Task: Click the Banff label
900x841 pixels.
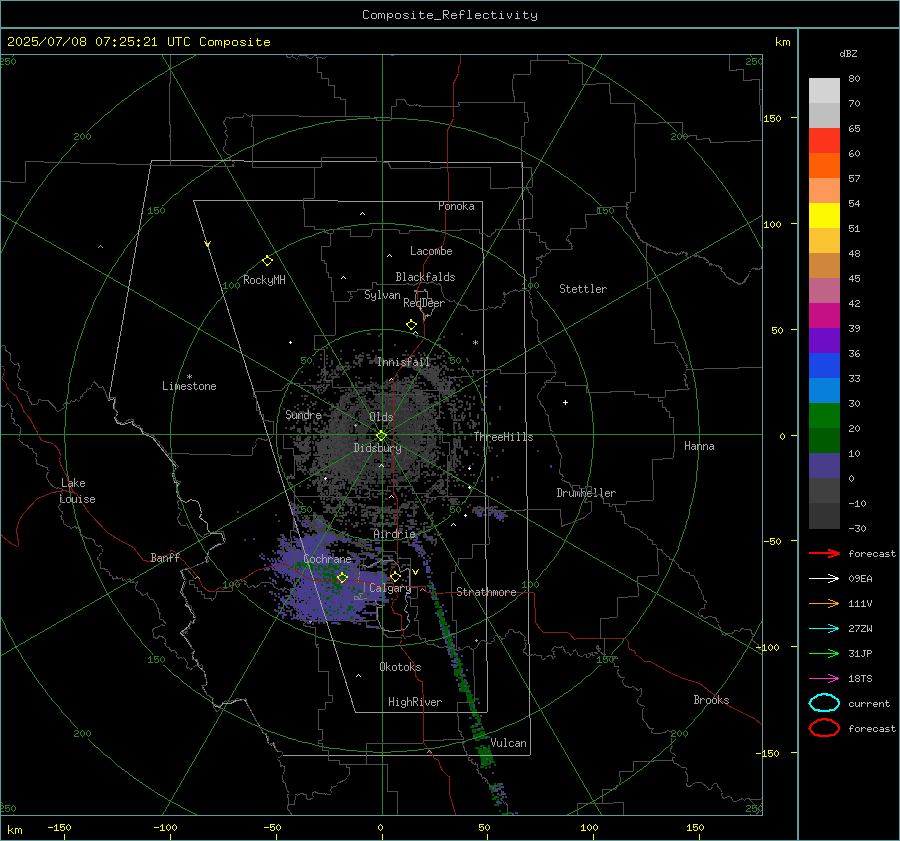Action: tap(165, 557)
